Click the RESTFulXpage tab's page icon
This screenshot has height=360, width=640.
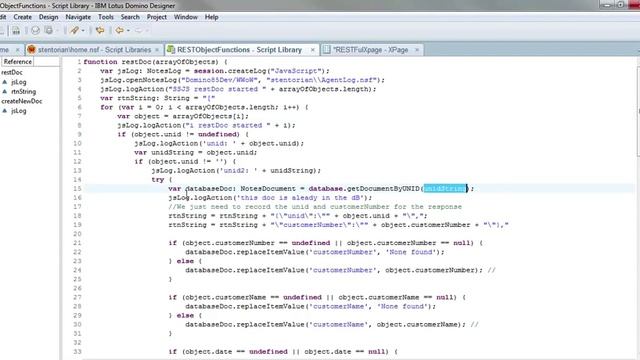[x=327, y=49]
